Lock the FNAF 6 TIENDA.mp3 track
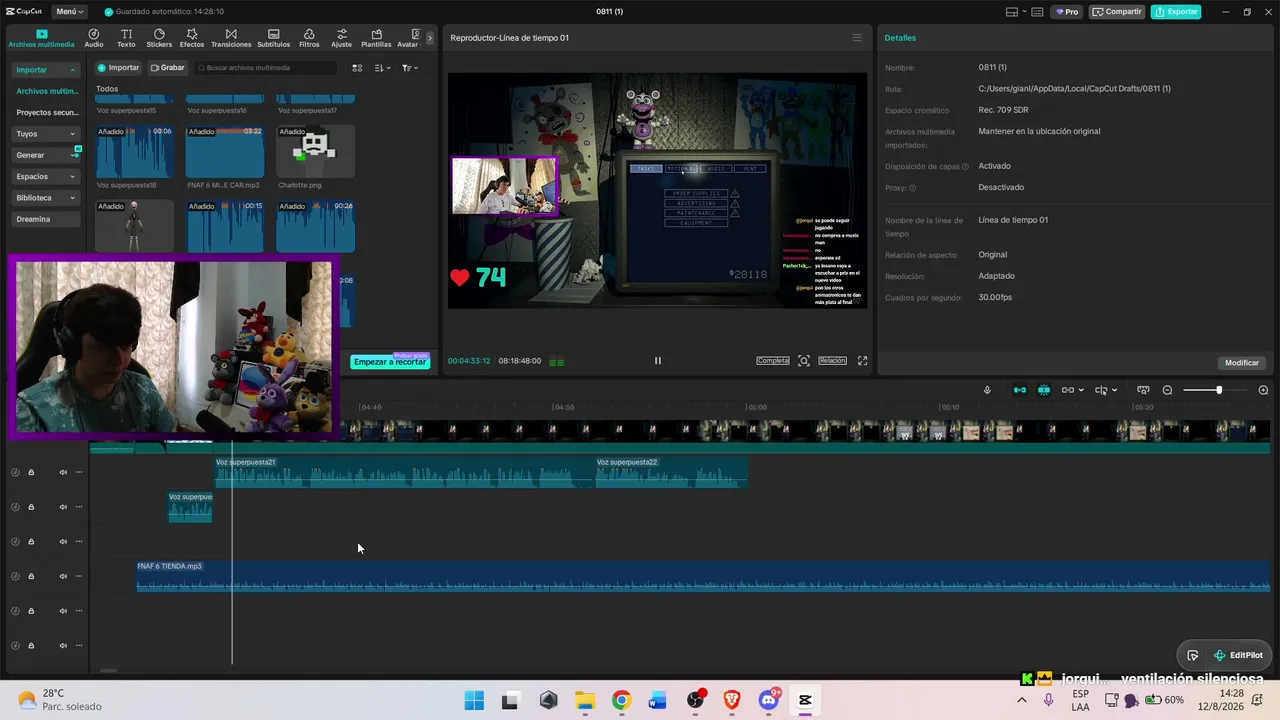1280x720 pixels. (31, 576)
